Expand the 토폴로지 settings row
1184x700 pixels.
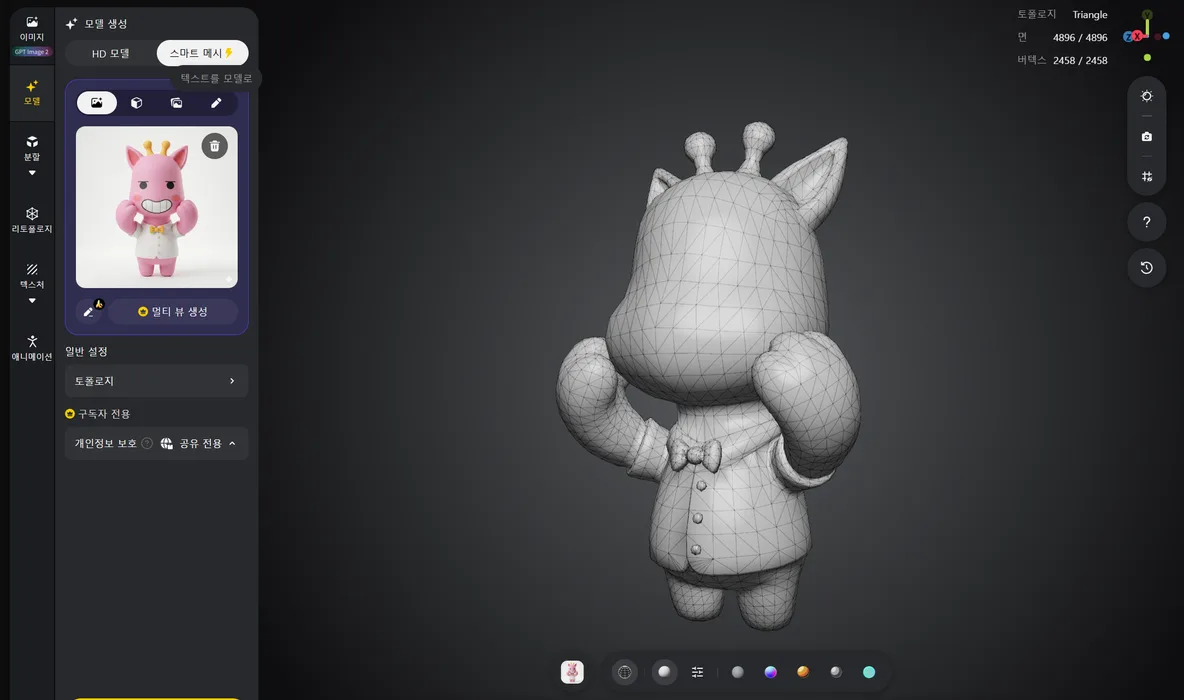156,381
